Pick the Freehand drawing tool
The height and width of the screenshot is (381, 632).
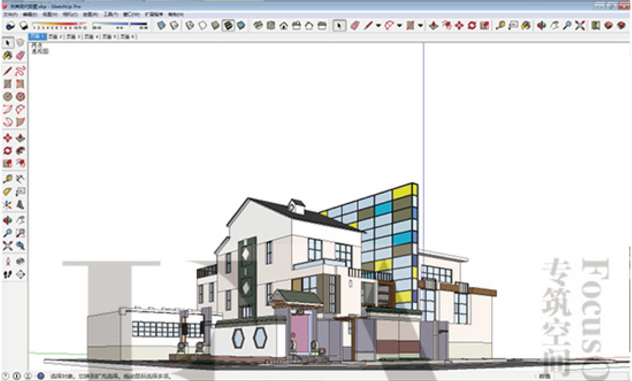click(20, 71)
